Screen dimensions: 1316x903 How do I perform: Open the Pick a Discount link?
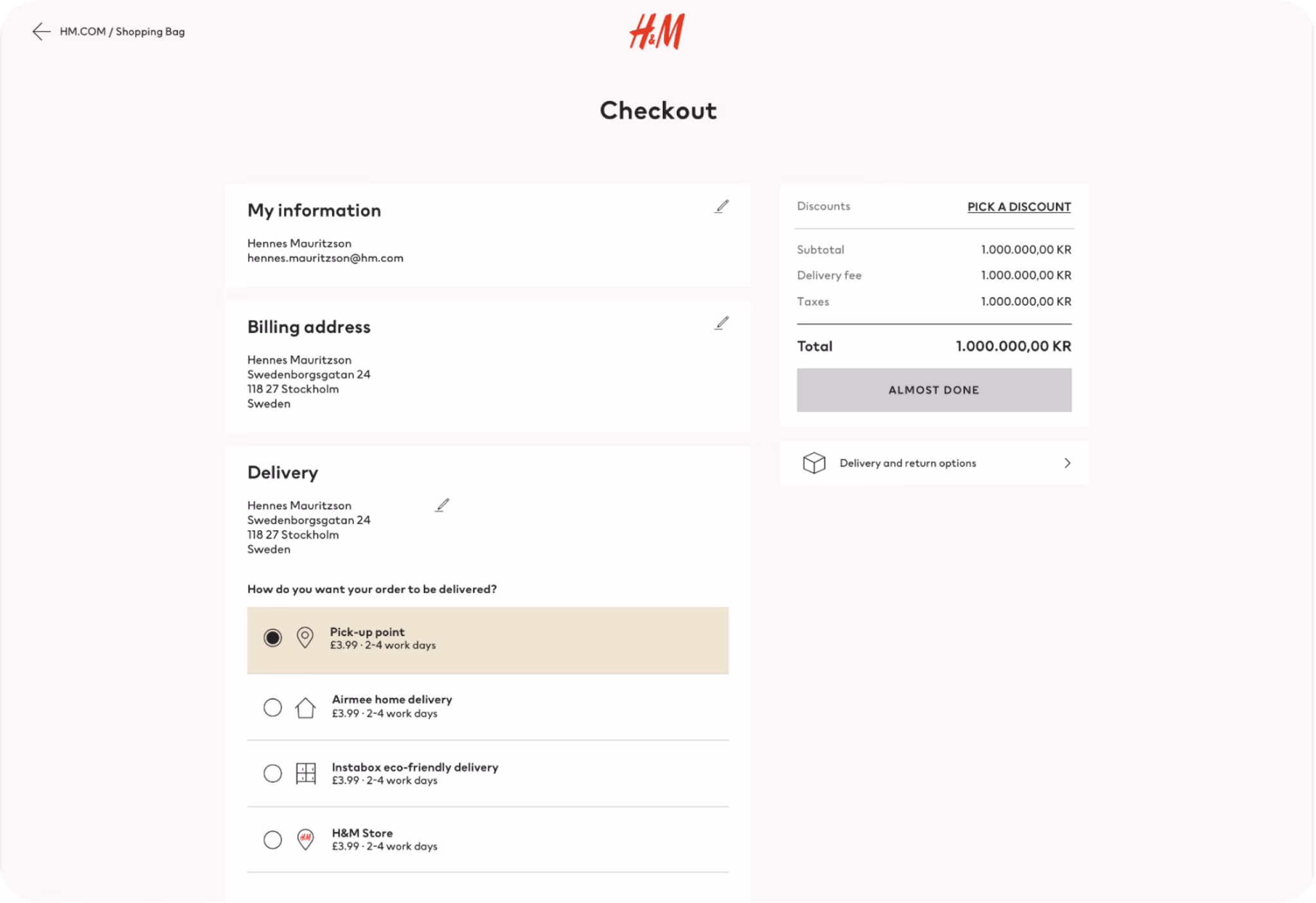pyautogui.click(x=1018, y=207)
